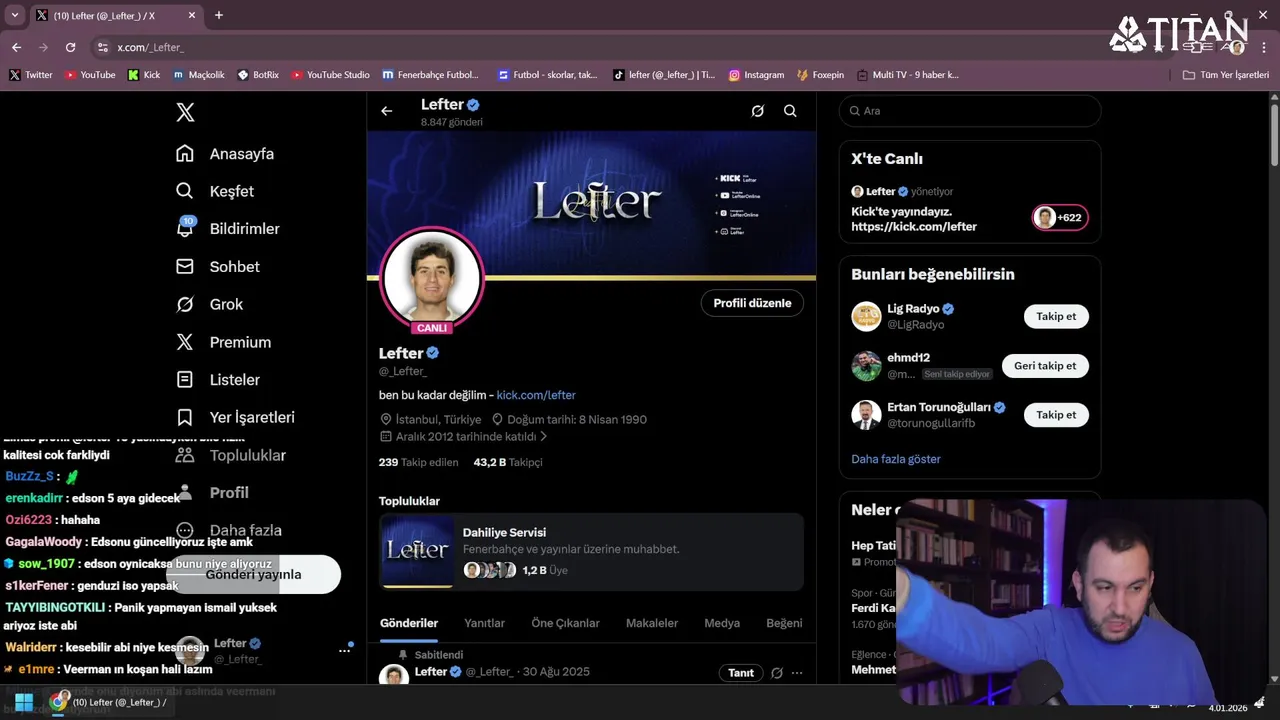1280x720 pixels.
Task: Open Kick bookmark
Action: (143, 75)
